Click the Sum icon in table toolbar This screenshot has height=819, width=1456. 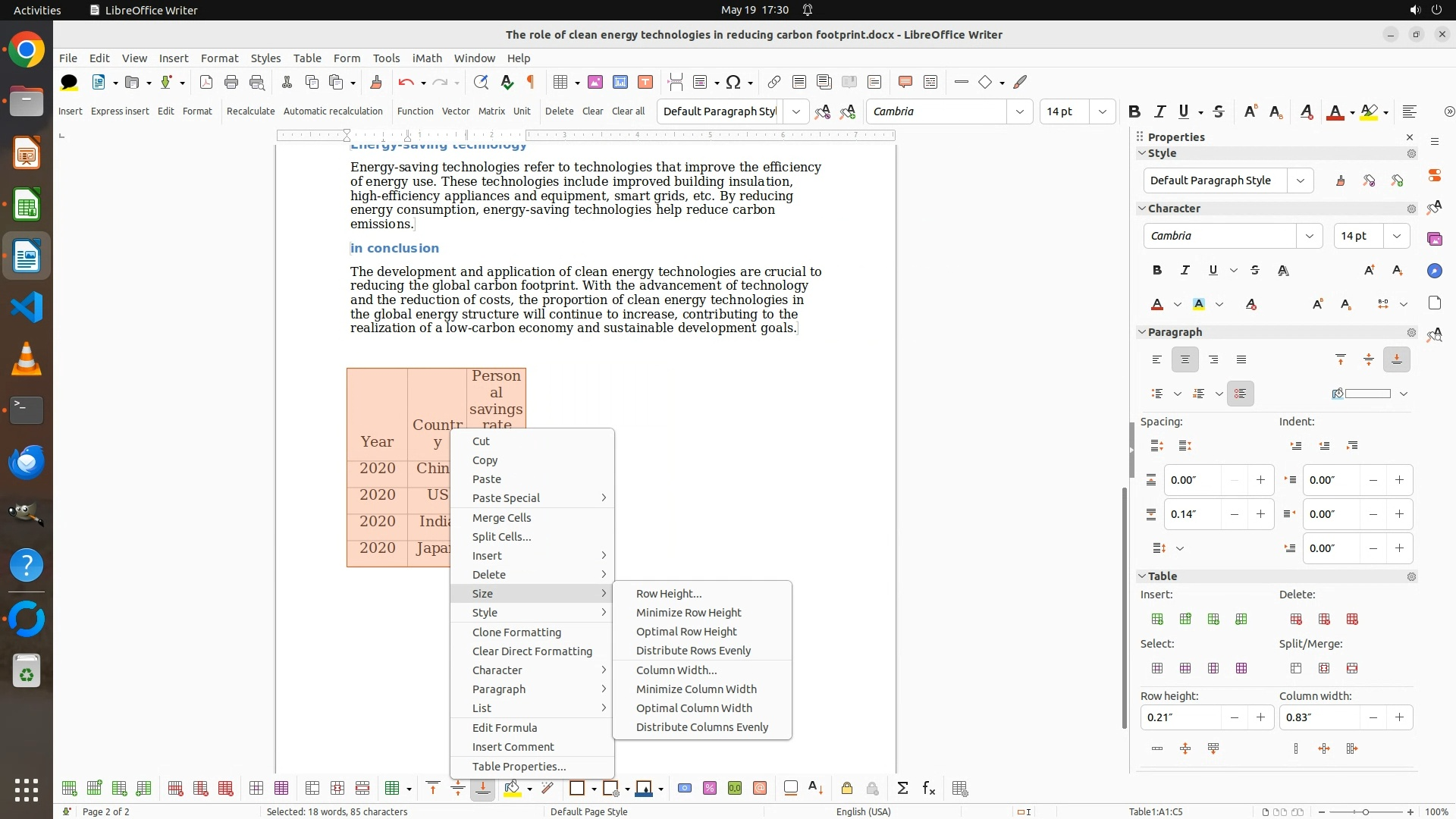pyautogui.click(x=902, y=789)
